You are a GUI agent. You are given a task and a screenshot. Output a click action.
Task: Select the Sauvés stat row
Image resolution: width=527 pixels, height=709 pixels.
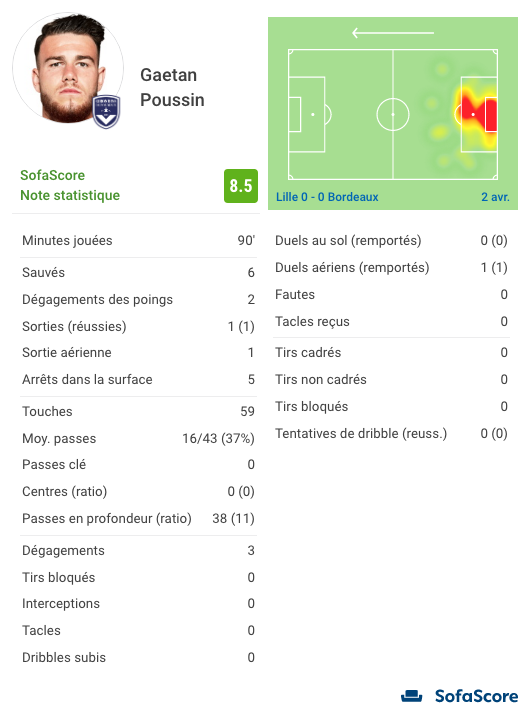pyautogui.click(x=138, y=272)
